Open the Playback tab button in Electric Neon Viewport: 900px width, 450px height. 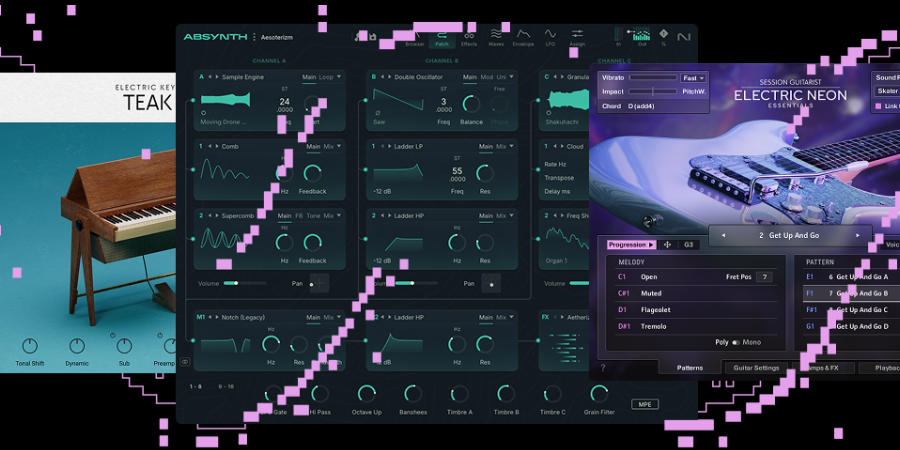click(x=879, y=368)
